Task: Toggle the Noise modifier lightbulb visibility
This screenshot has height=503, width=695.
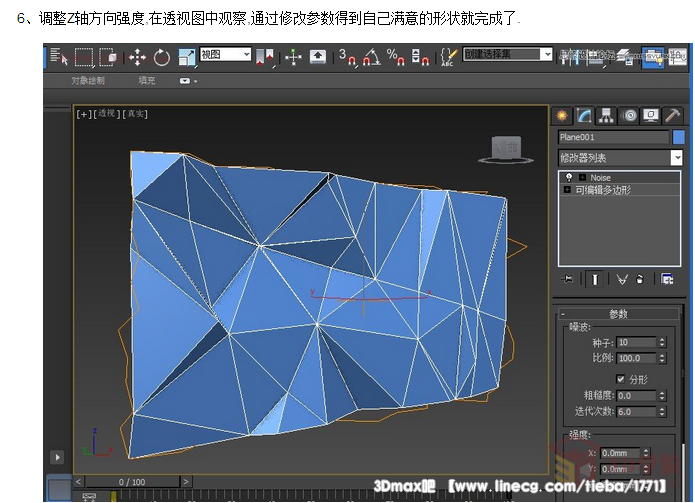Action: [x=569, y=177]
